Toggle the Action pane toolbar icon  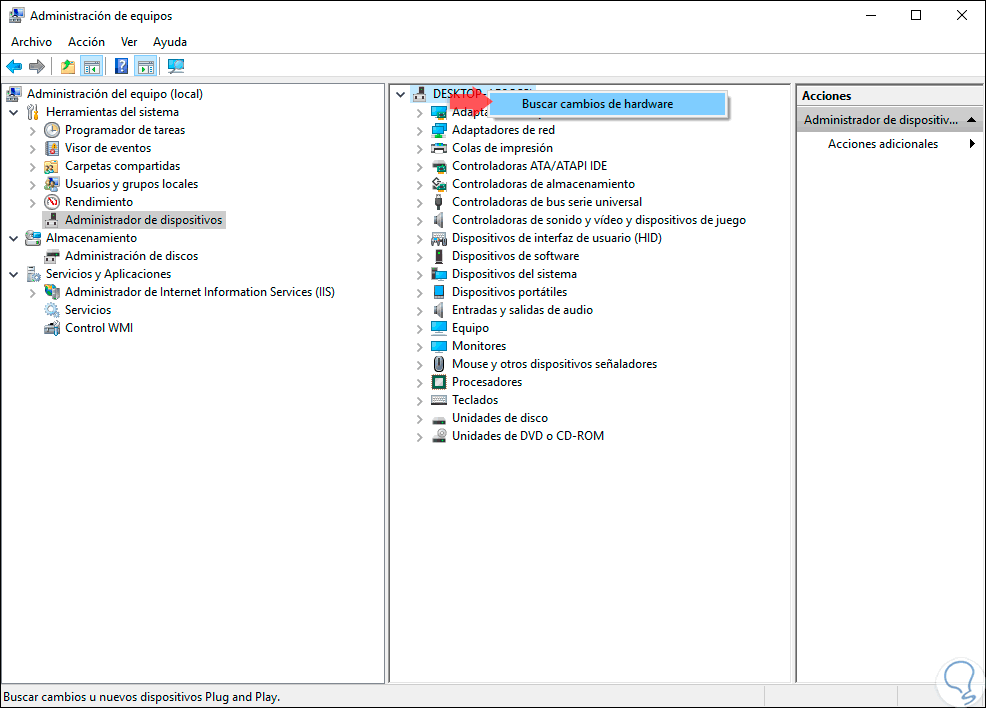(x=146, y=66)
